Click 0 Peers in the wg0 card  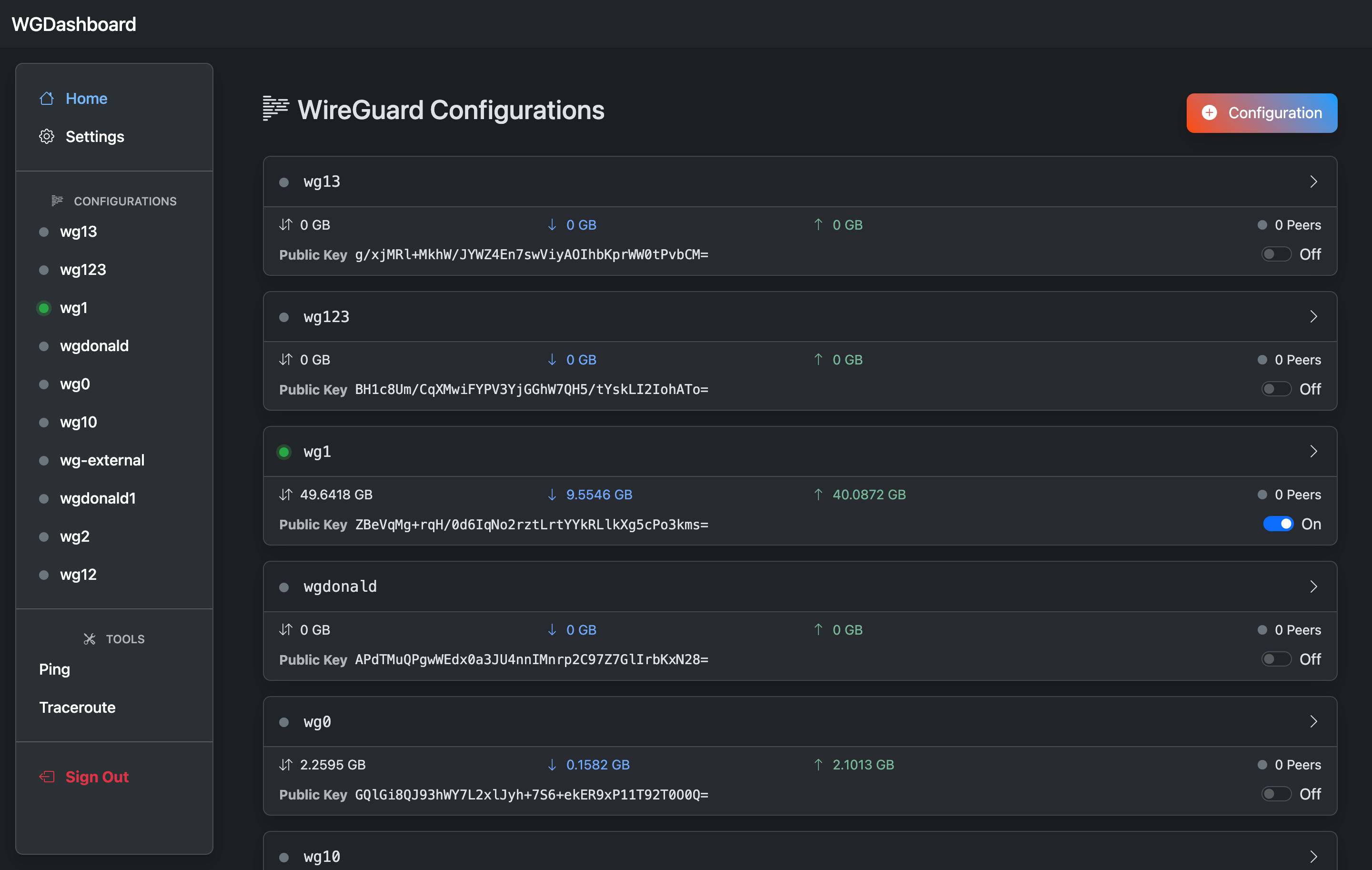(x=1297, y=765)
